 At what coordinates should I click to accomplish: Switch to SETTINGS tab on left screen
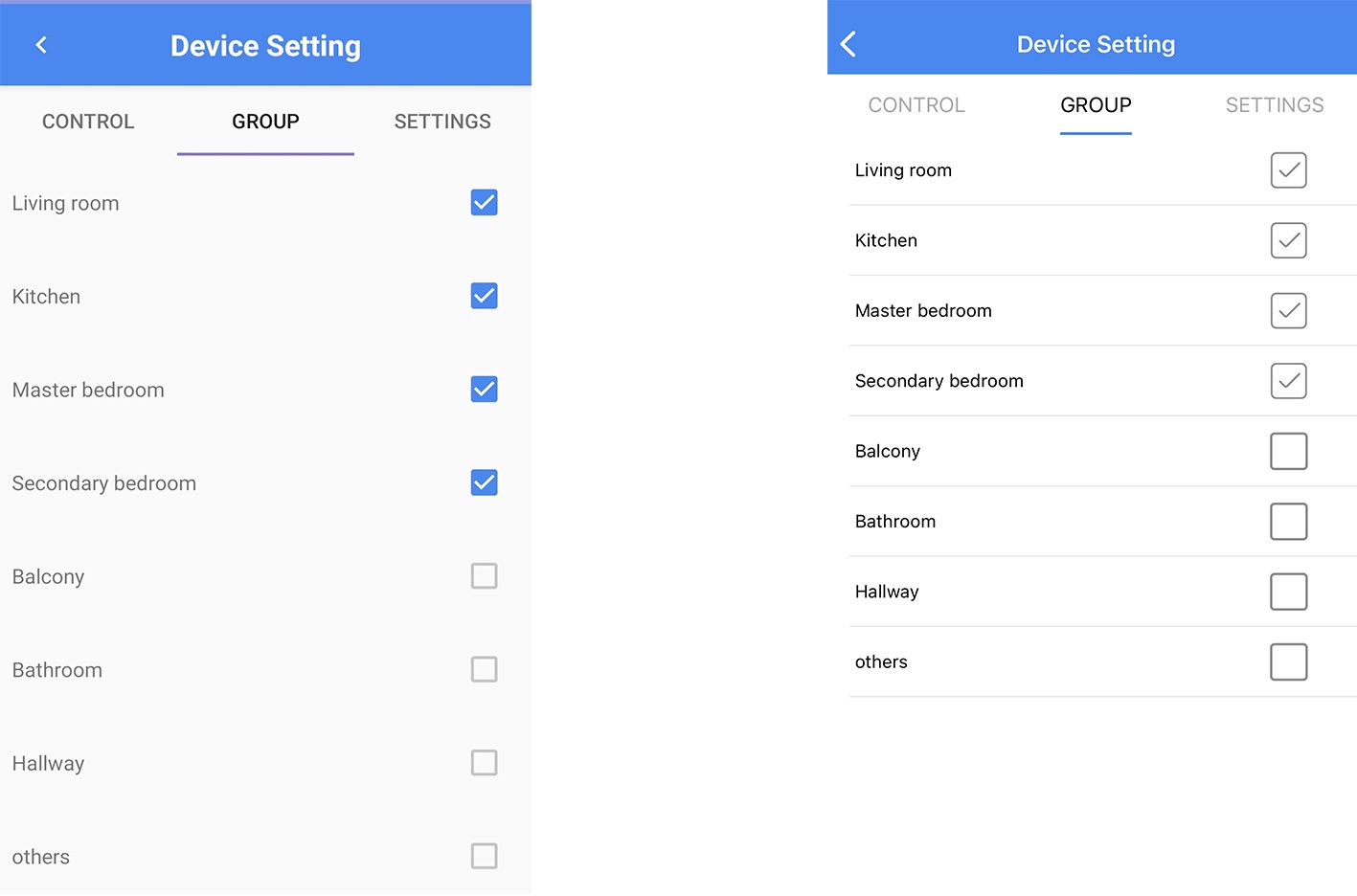[x=442, y=122]
